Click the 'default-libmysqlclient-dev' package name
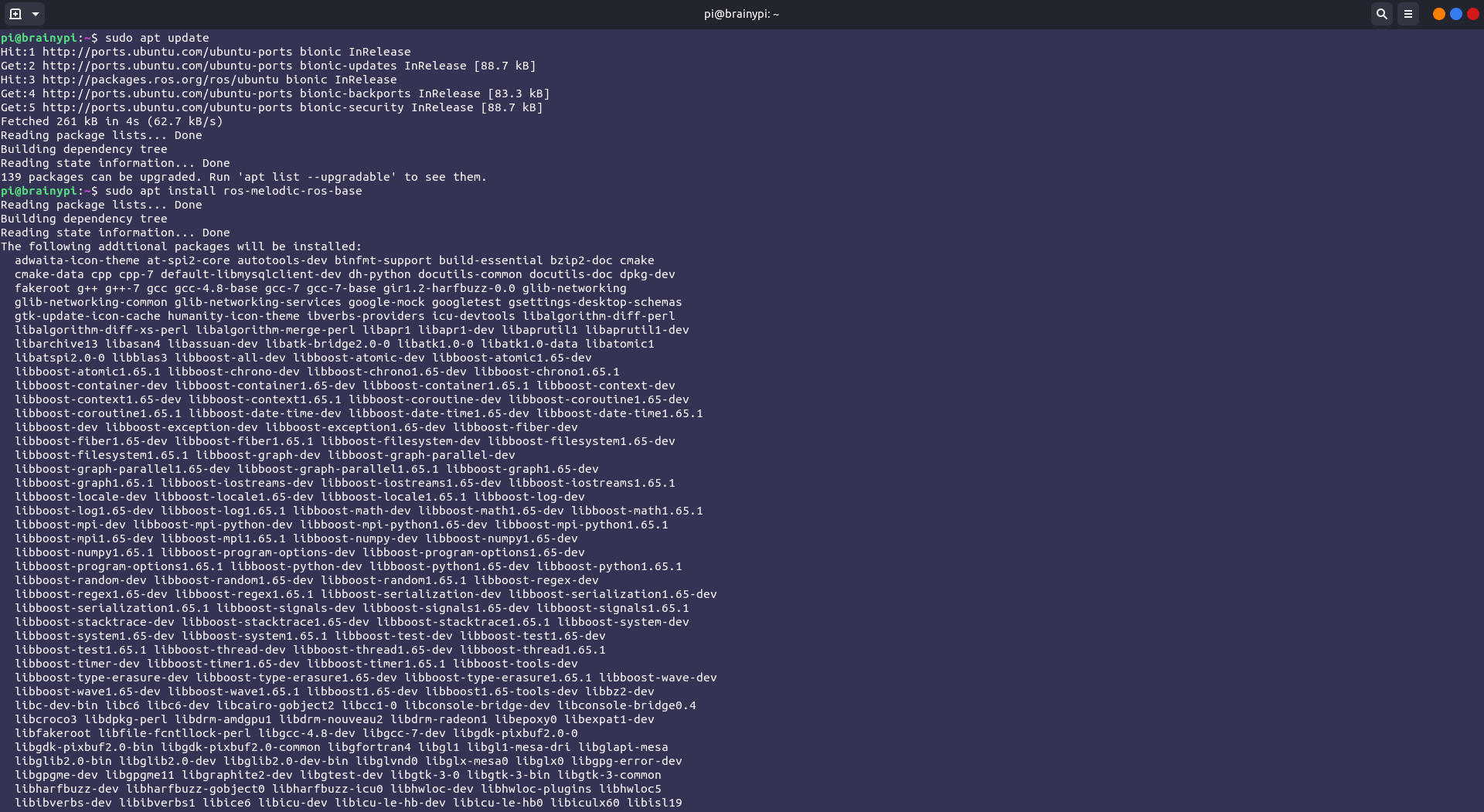 (x=250, y=274)
